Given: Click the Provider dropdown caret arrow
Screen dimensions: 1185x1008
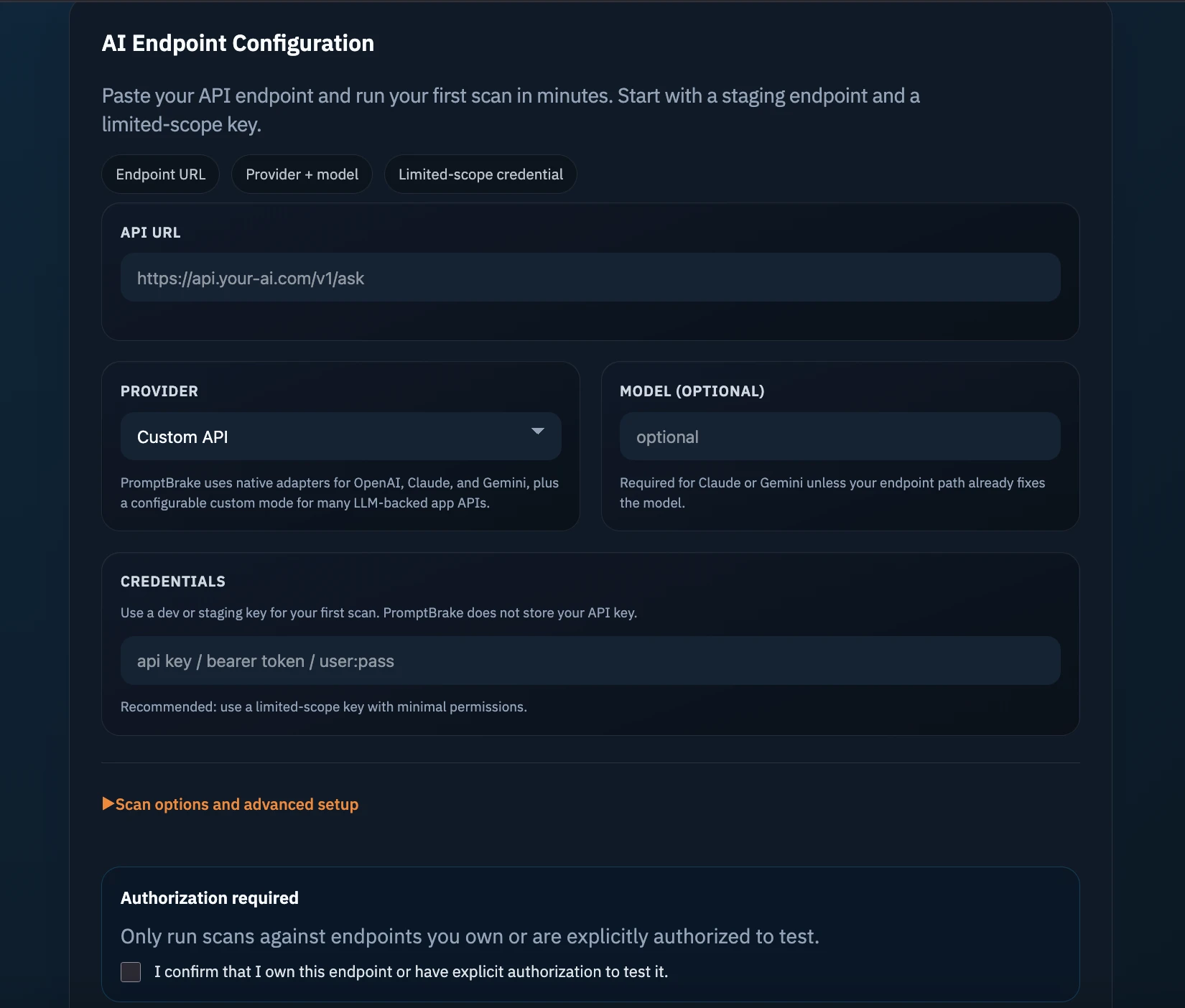Looking at the screenshot, I should coord(537,431).
